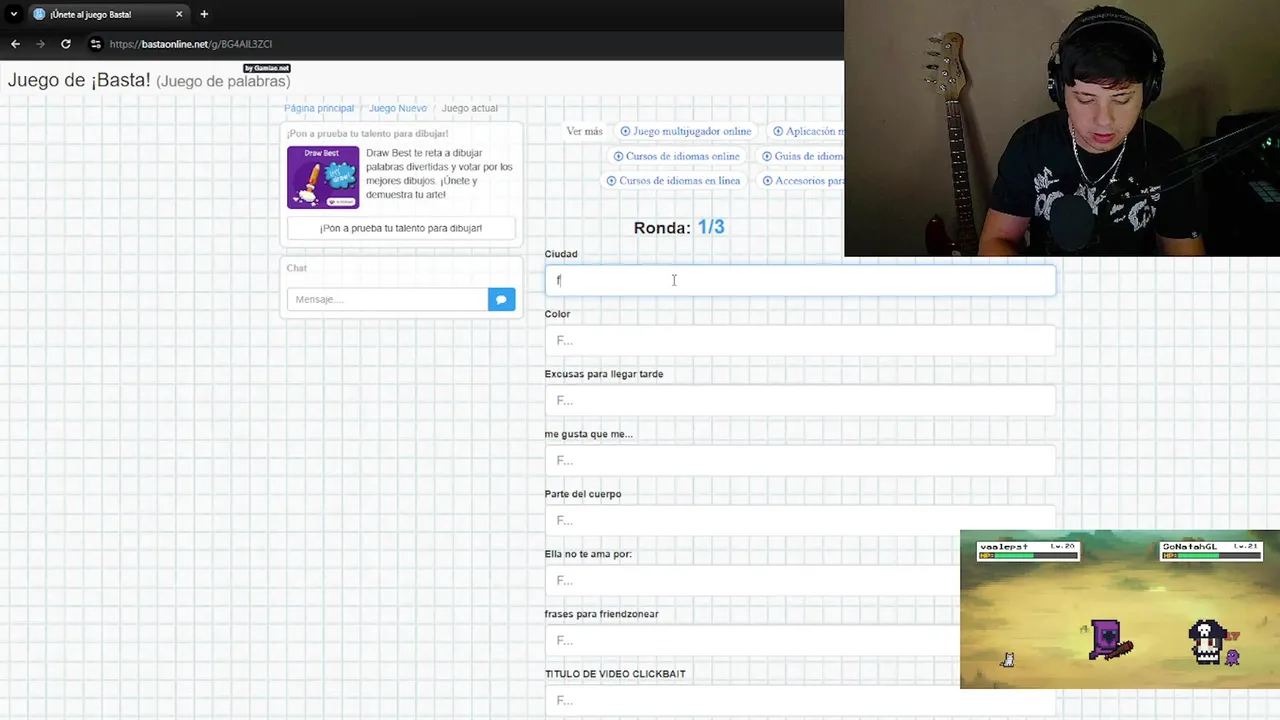Click the 'Ronda: 1/3' round indicator
The height and width of the screenshot is (720, 1280).
tap(679, 227)
